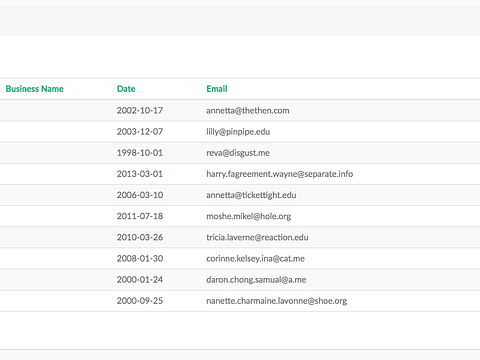Select the date 2006-03-10
This screenshot has width=480, height=360.
(140, 195)
